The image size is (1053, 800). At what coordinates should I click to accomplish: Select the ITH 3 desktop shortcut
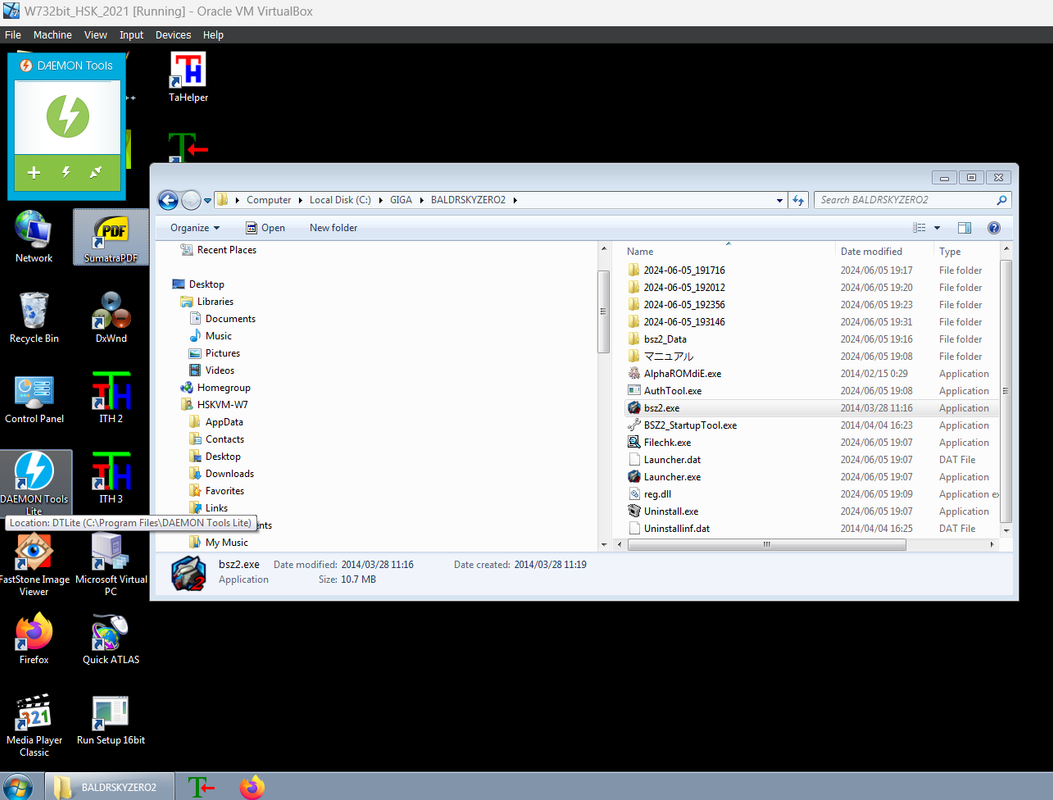111,479
